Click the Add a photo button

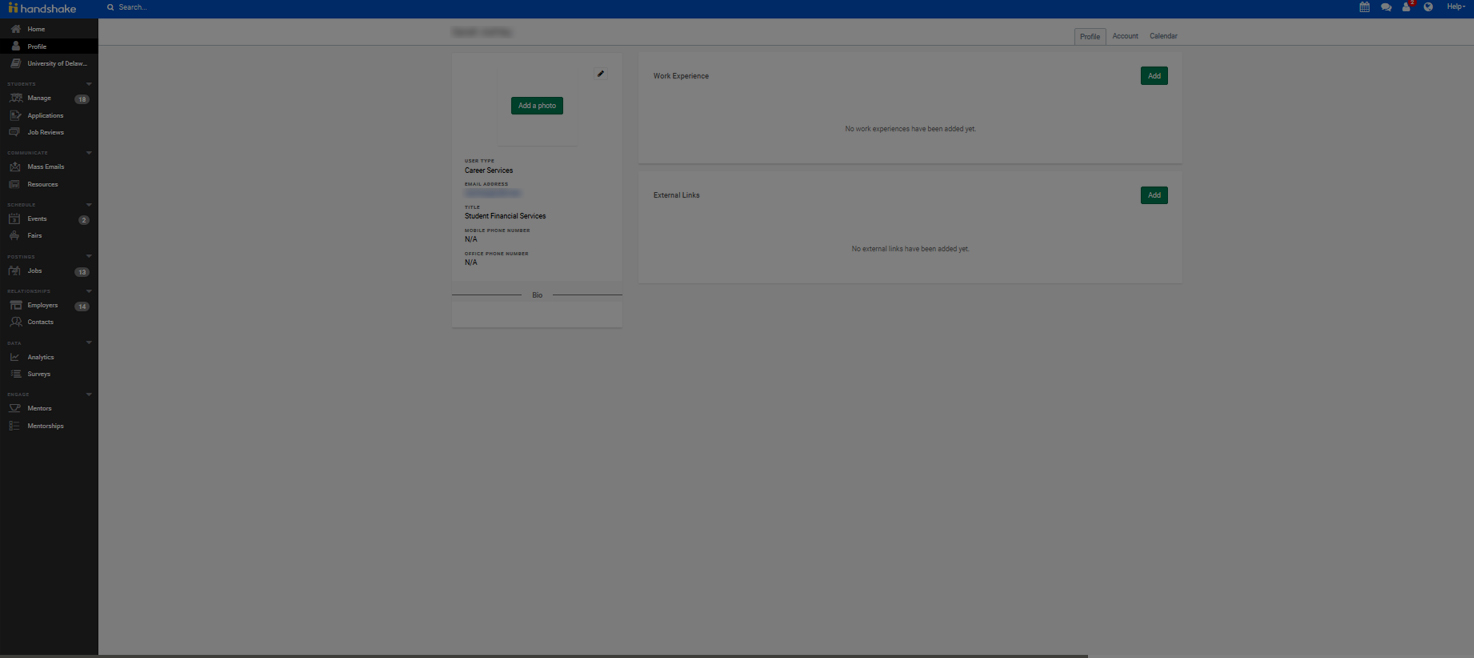[x=537, y=105]
